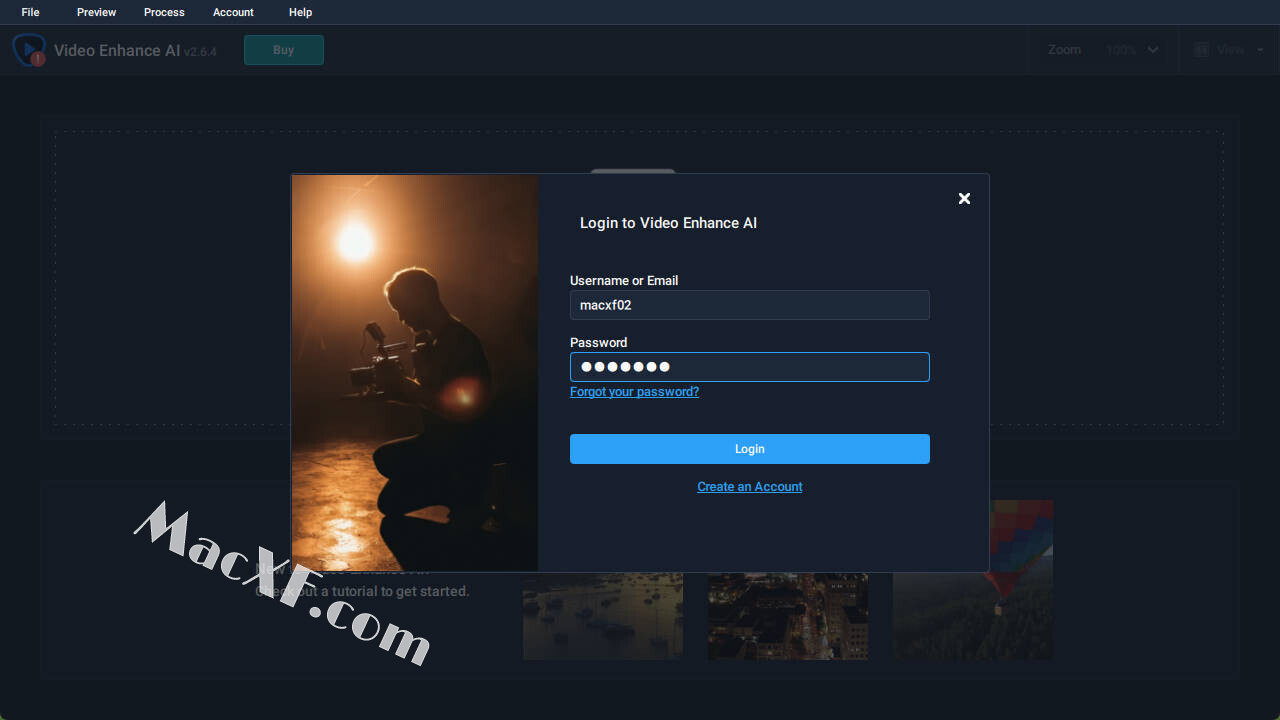Click Forgot your password link
This screenshot has height=720, width=1280.
click(x=634, y=392)
